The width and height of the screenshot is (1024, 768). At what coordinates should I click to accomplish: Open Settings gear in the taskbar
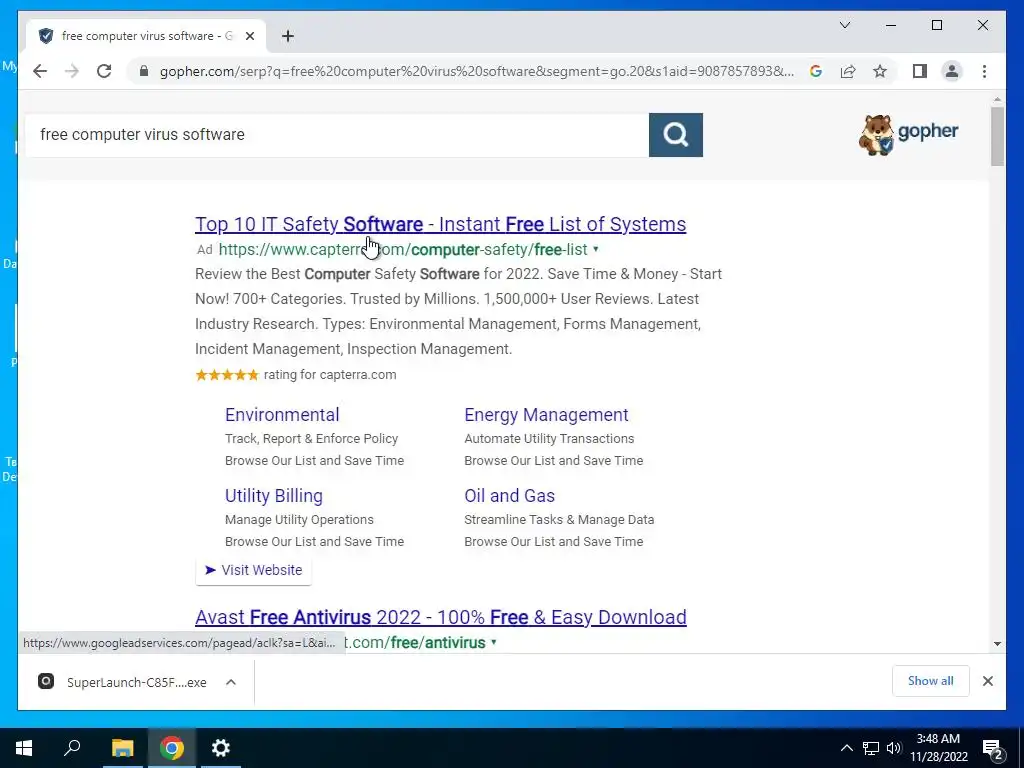tap(221, 748)
